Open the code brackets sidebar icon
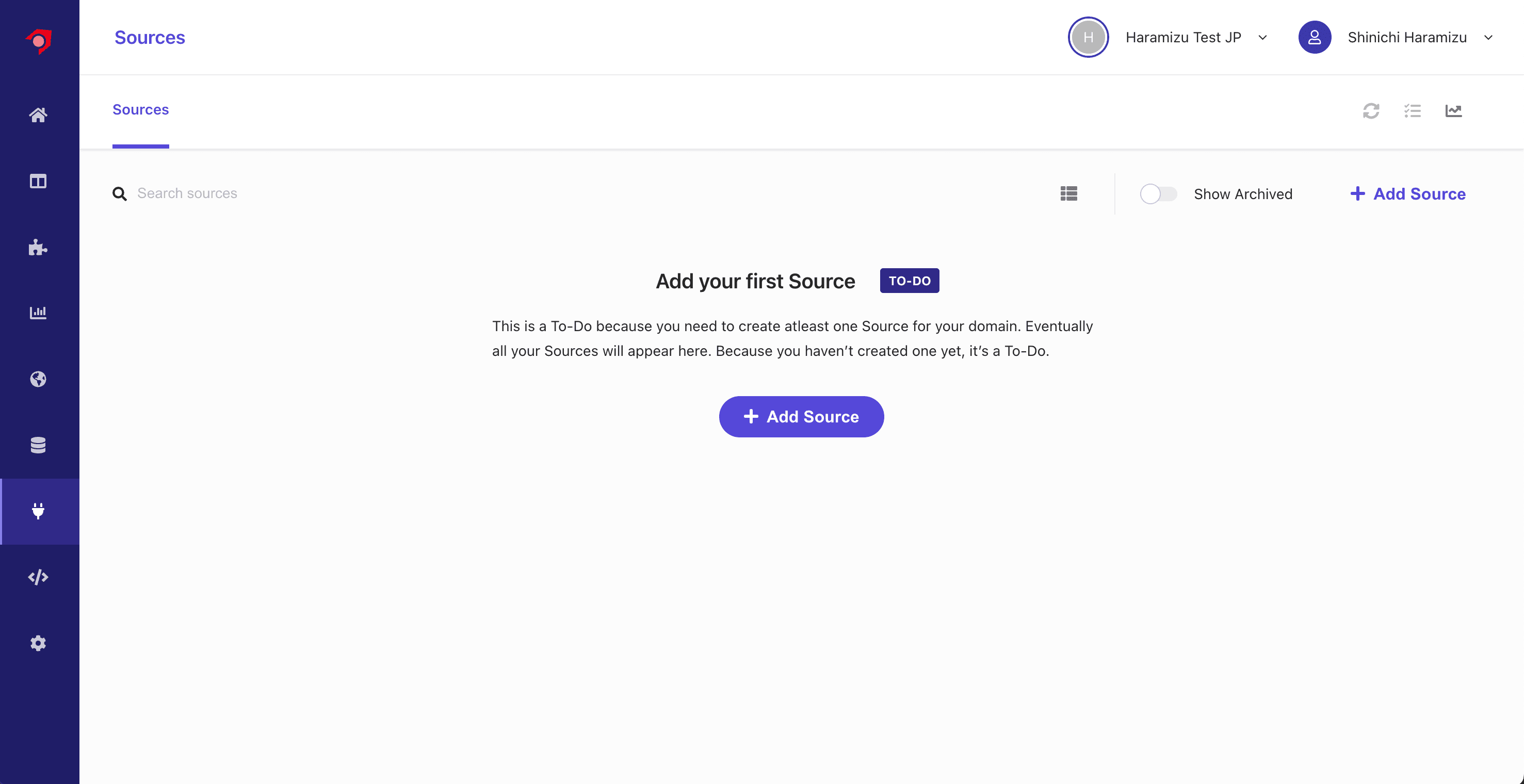 click(39, 577)
